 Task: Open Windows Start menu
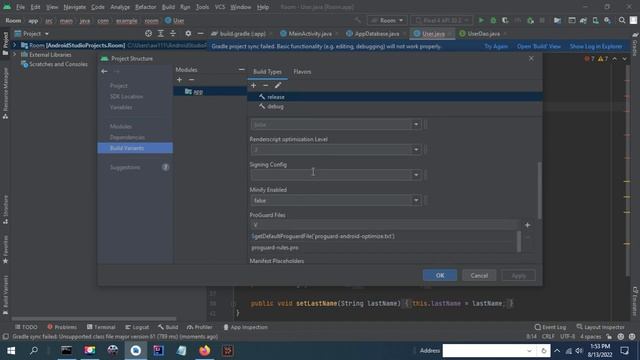pos(11,351)
